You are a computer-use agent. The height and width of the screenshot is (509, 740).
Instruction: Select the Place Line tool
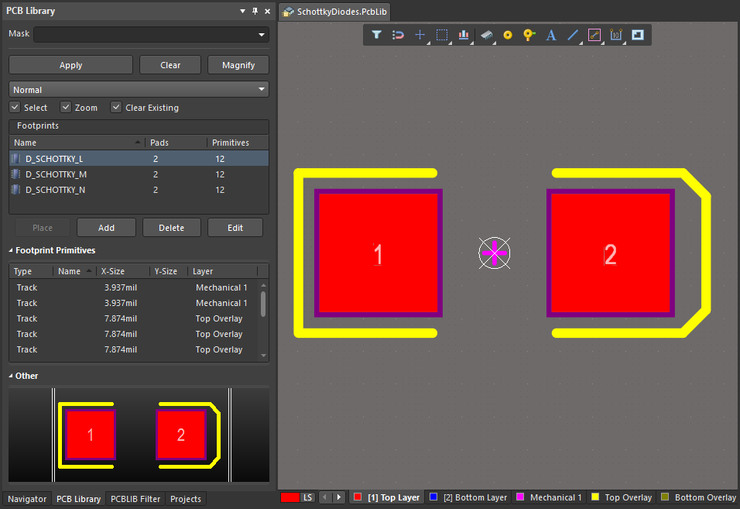point(572,35)
